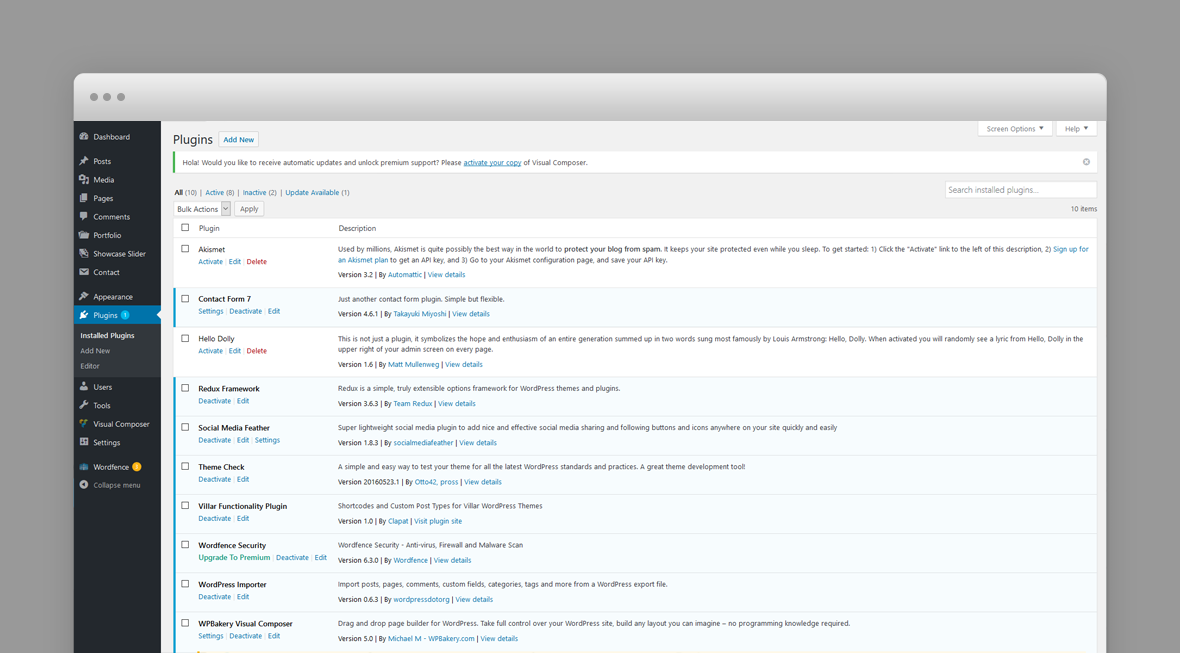Click the Appearance brush icon
This screenshot has width=1180, height=653.
click(x=84, y=296)
